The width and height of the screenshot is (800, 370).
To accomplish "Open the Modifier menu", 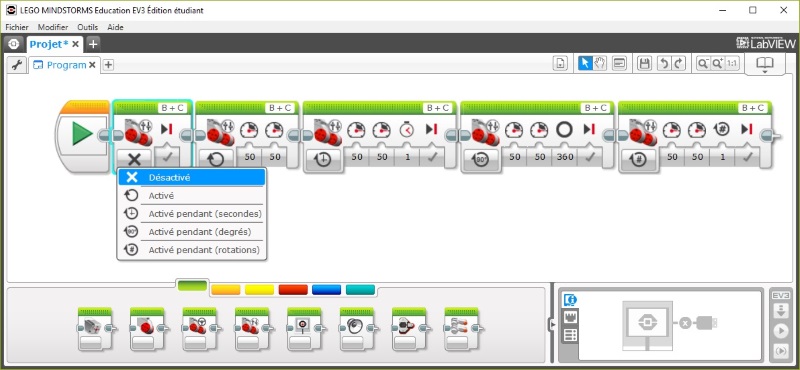I will [53, 27].
